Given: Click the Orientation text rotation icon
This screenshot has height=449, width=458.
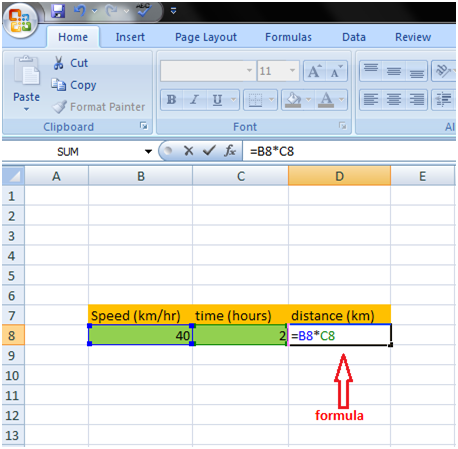Looking at the screenshot, I should [x=443, y=71].
